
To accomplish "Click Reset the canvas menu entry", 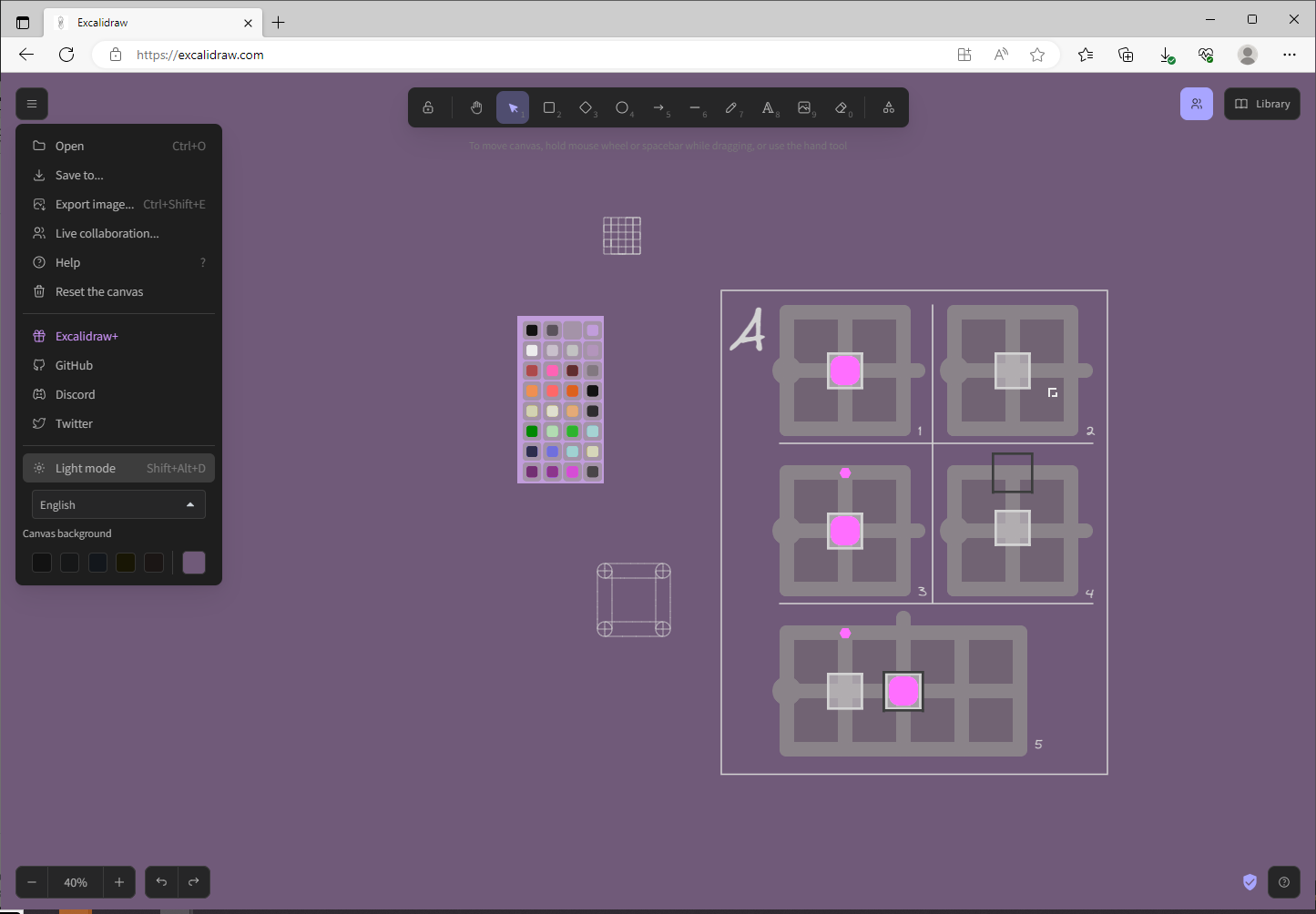I will coord(98,291).
